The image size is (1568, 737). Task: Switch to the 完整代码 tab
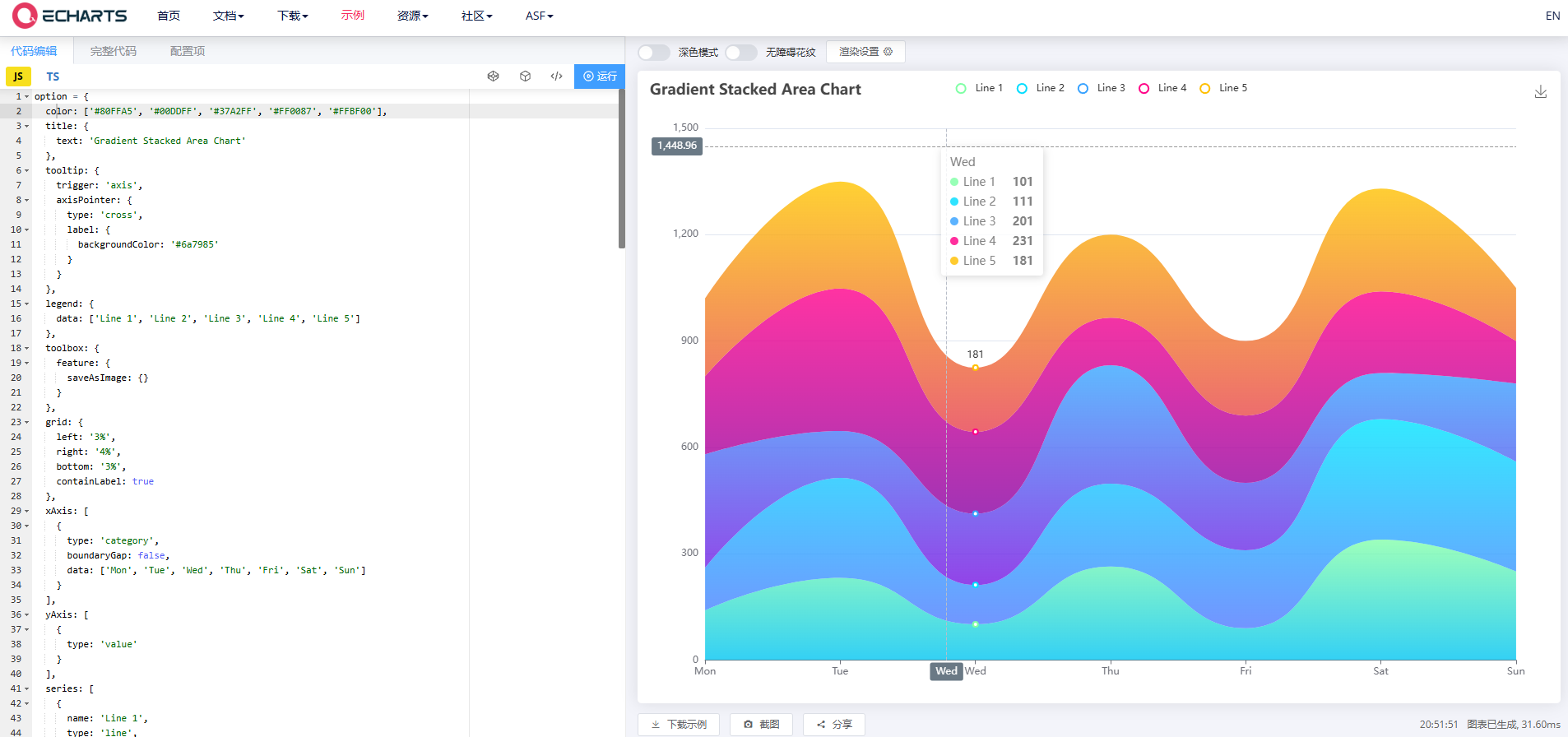(114, 51)
